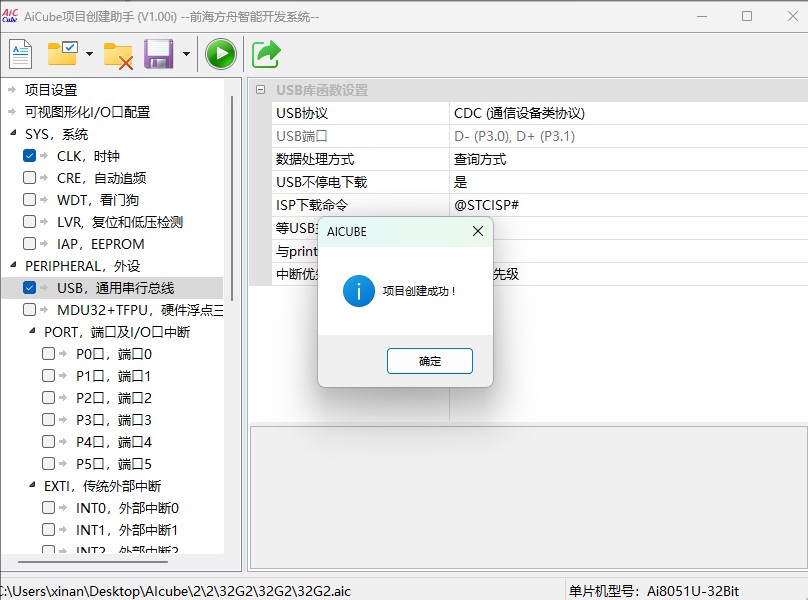Close the AICUBE dialog with X
This screenshot has width=808, height=600.
(x=478, y=231)
